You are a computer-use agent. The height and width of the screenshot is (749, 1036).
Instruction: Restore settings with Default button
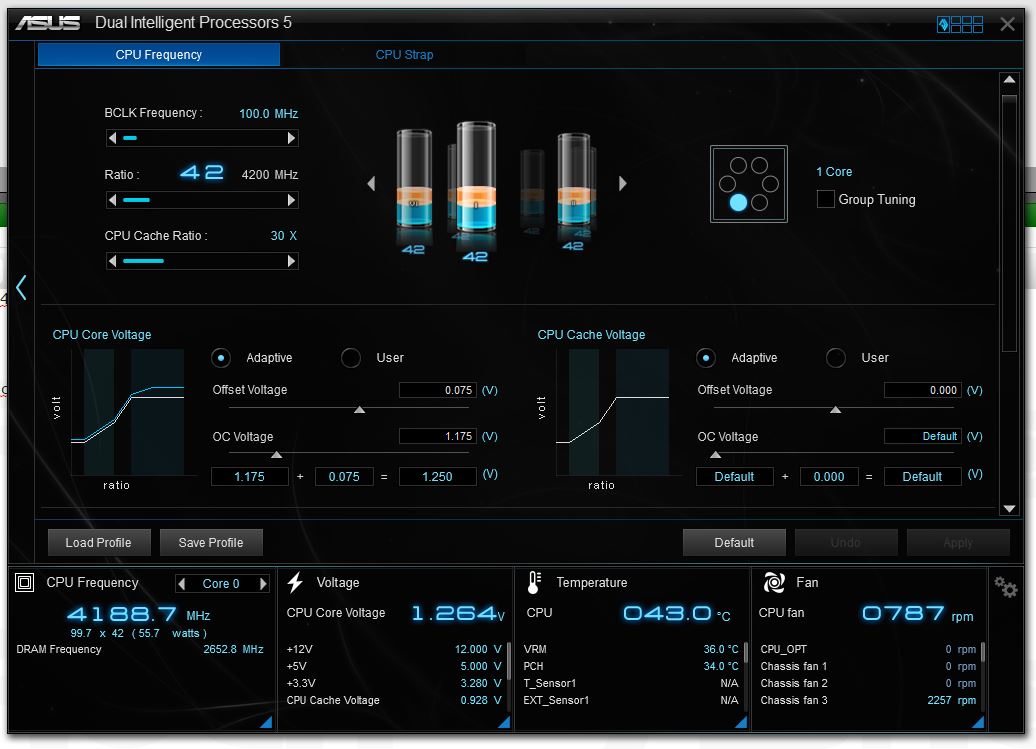point(734,542)
